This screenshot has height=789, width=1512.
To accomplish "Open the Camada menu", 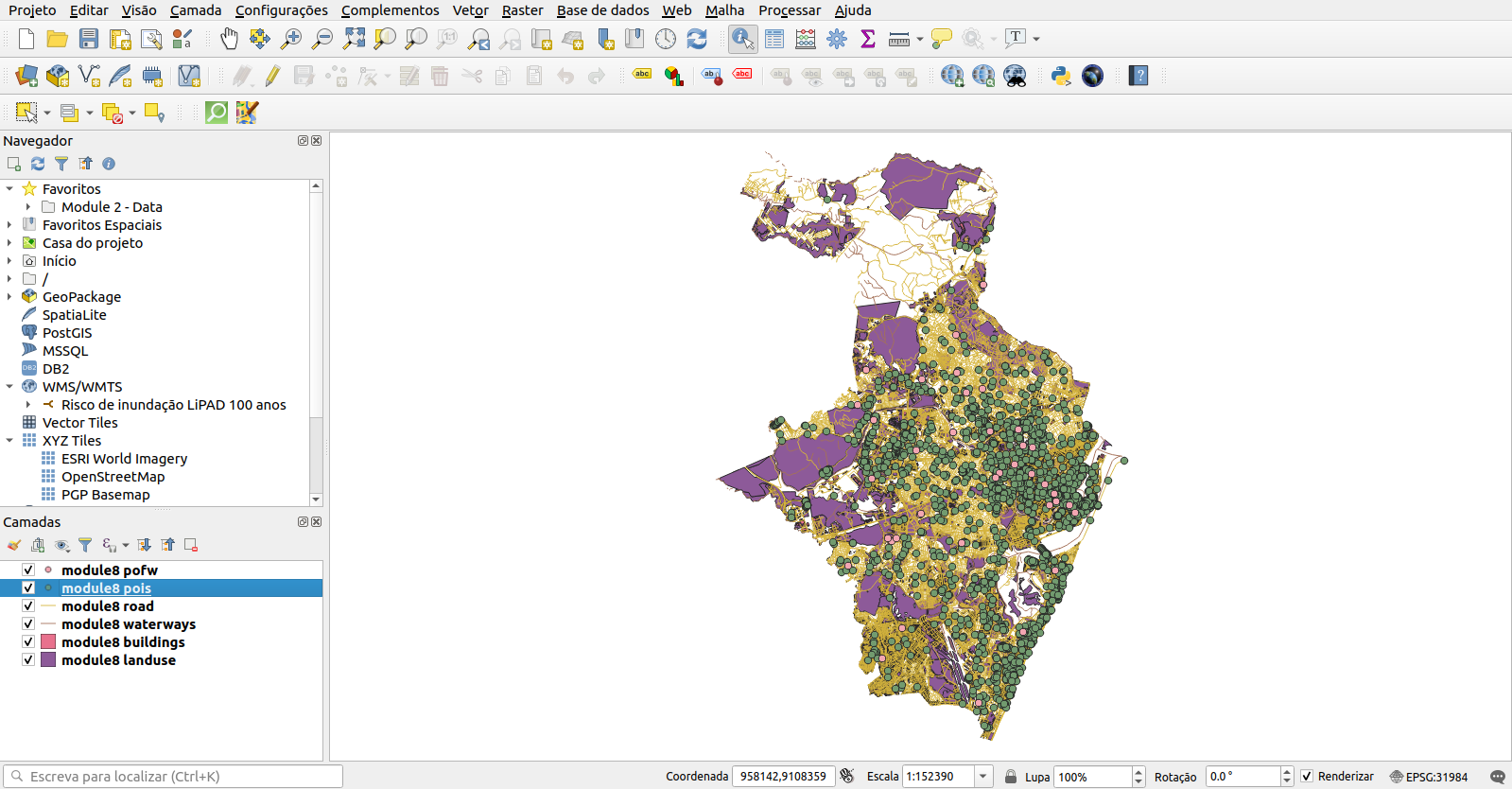I will pos(196,10).
